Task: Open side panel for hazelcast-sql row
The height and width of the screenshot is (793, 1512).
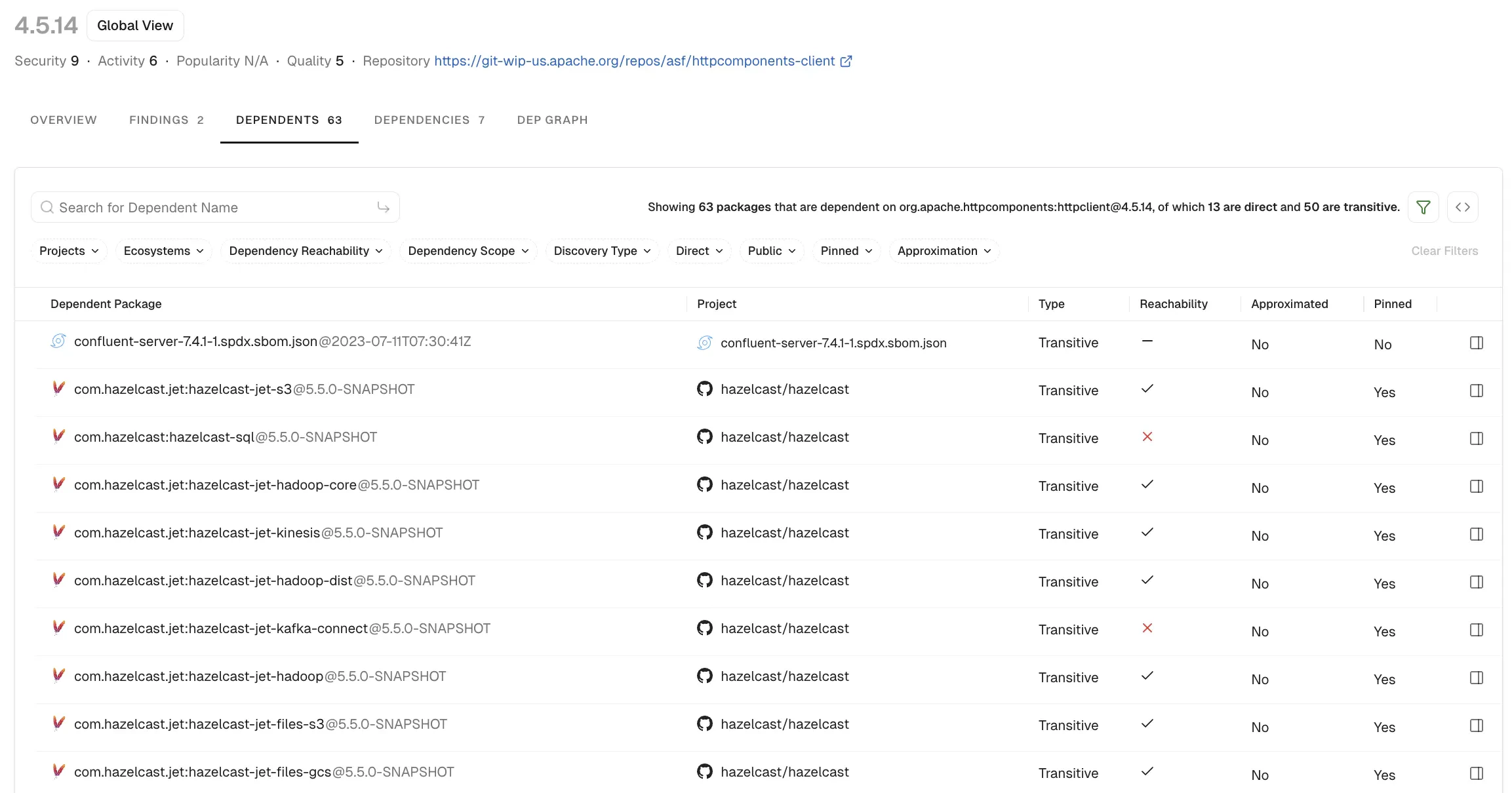Action: pos(1476,438)
